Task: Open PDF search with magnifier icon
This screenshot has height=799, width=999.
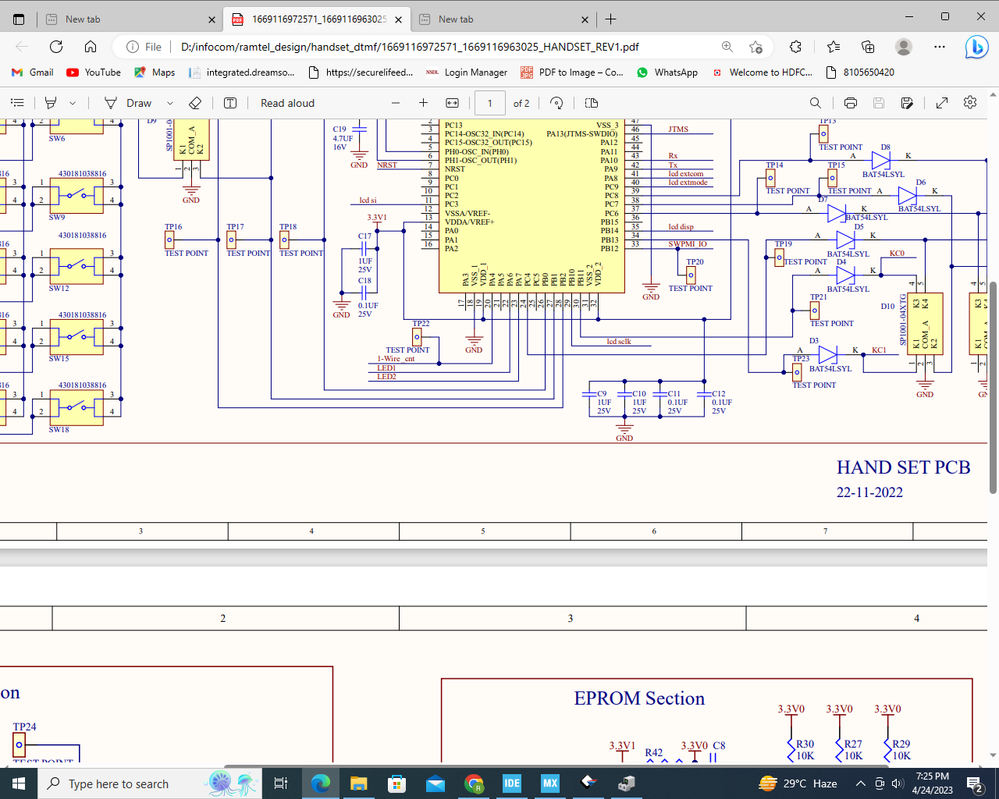Action: tap(816, 103)
